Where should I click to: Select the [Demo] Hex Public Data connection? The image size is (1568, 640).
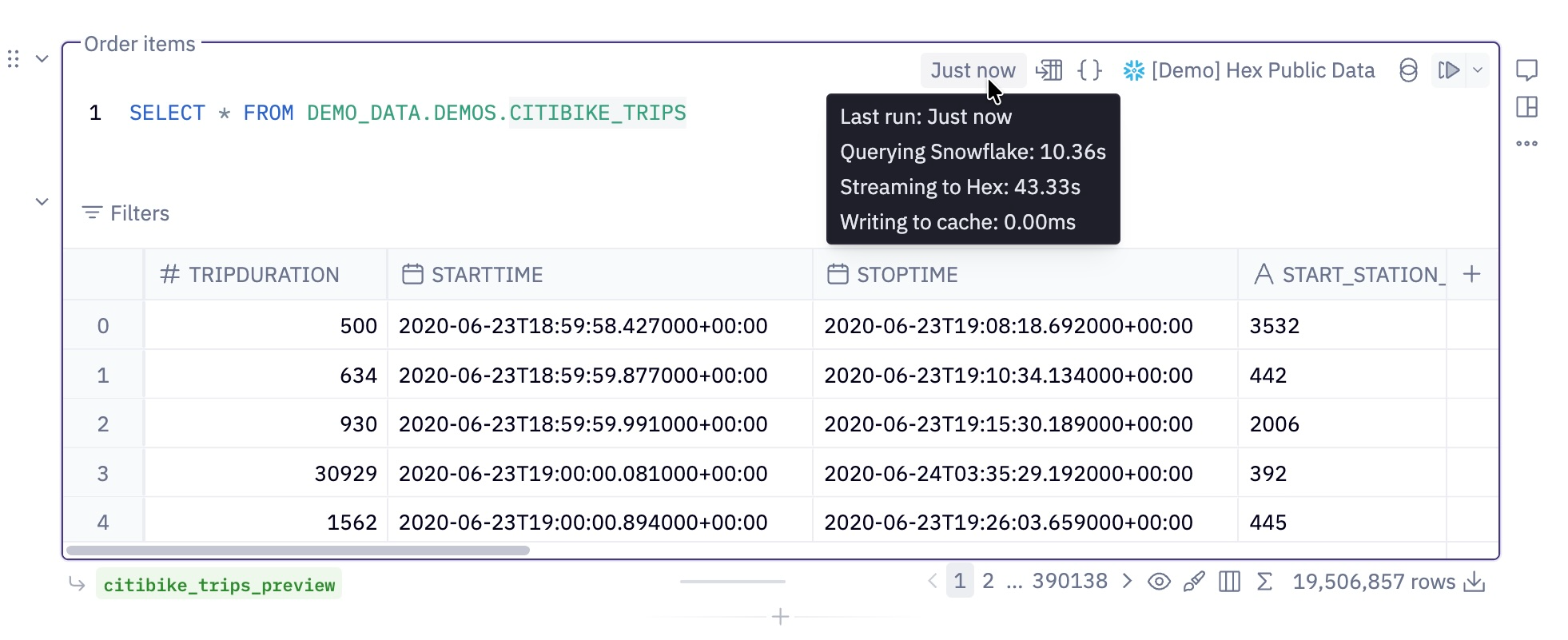1248,70
